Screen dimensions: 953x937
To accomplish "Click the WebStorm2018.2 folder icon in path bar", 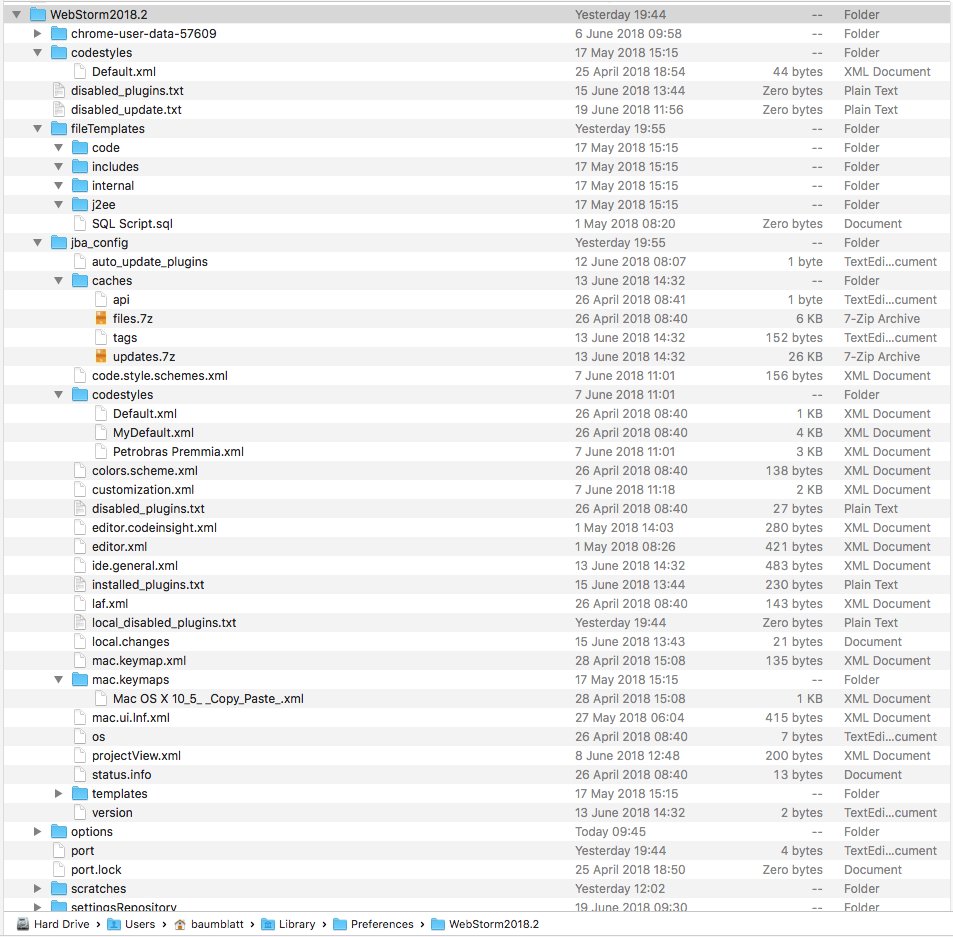I will 438,924.
